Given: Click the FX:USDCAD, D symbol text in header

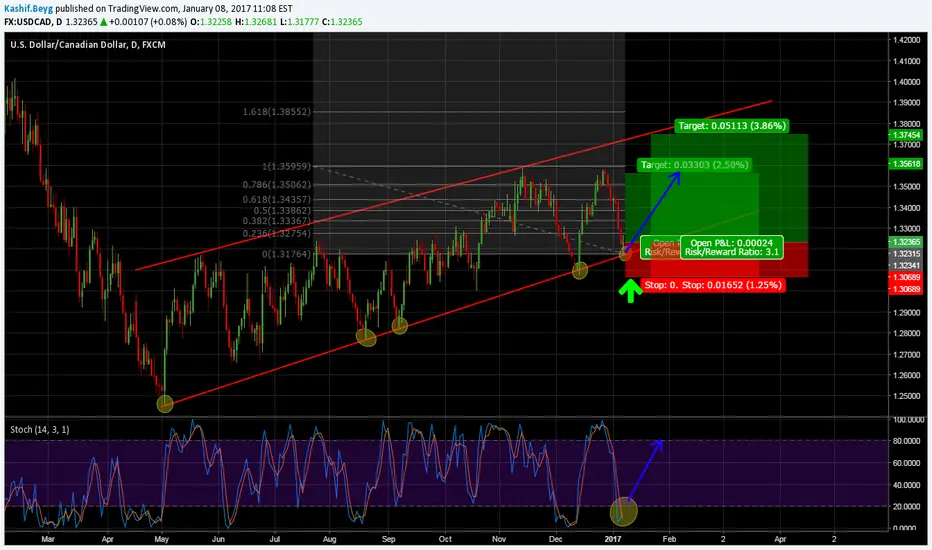Looking at the screenshot, I should tap(33, 22).
